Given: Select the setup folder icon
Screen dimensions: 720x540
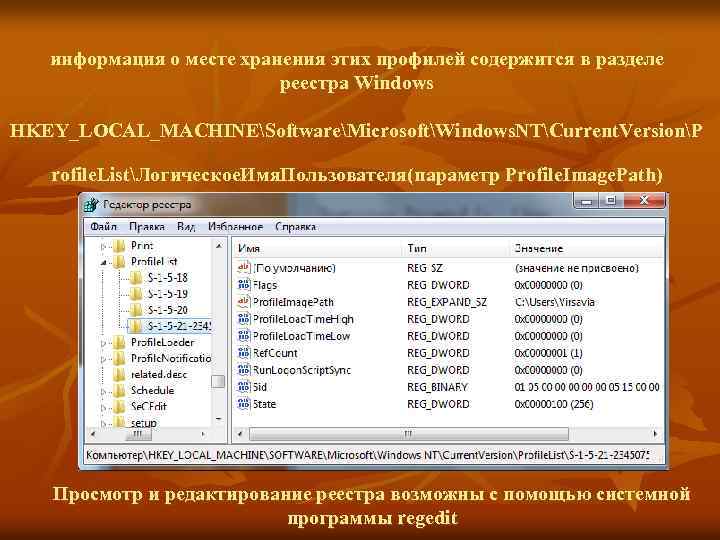Looking at the screenshot, I should pos(119,422).
